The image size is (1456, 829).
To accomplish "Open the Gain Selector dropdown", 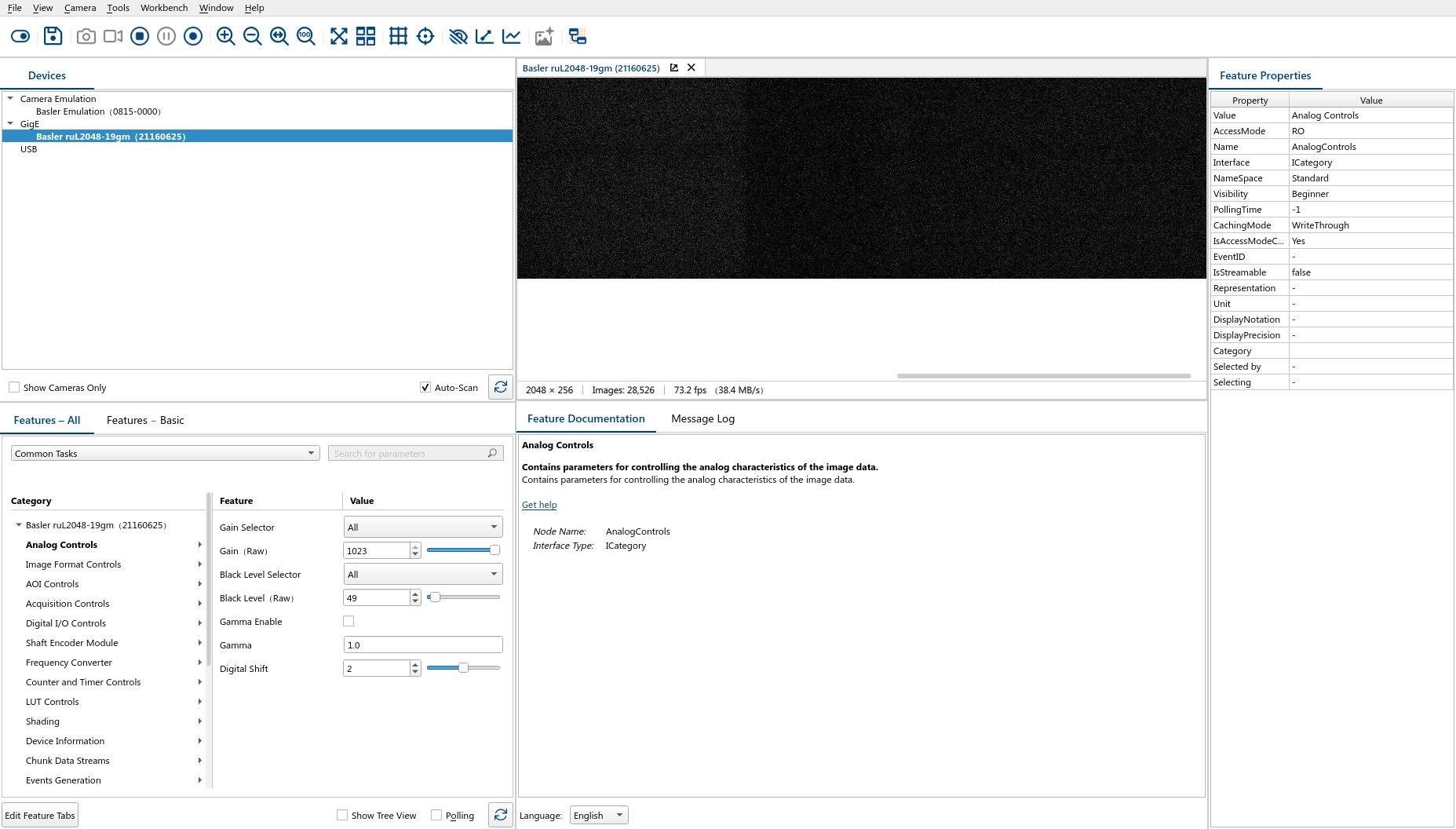I will click(x=423, y=527).
